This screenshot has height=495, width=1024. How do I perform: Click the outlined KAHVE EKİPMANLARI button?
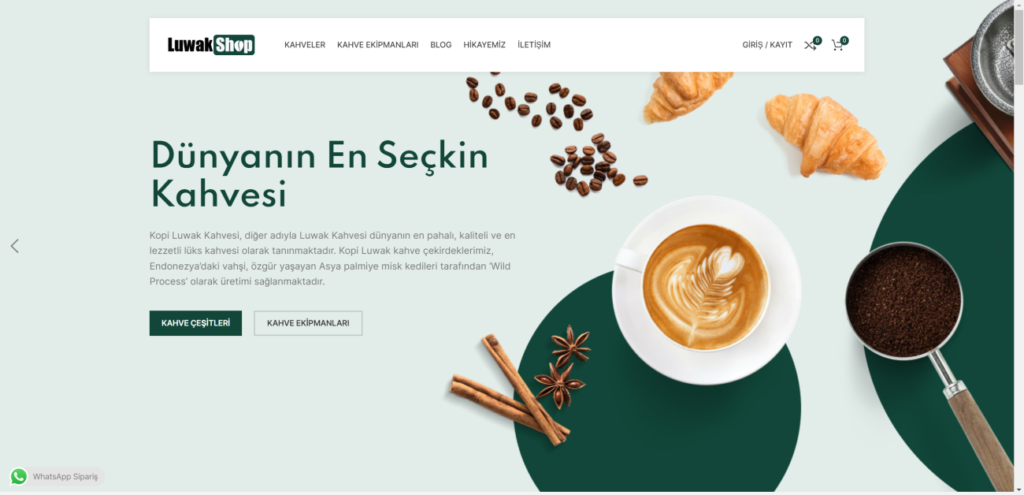click(x=308, y=323)
